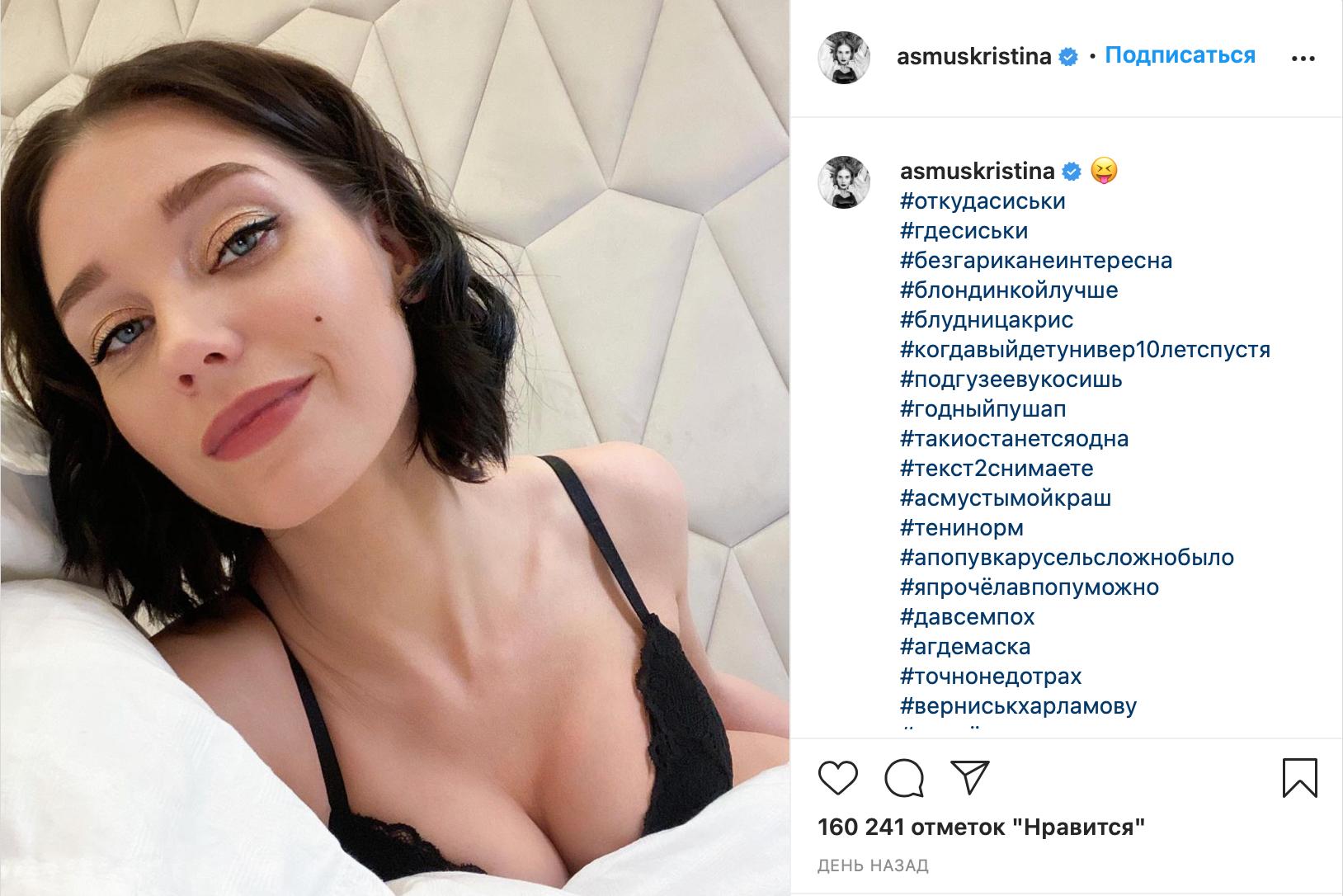
Task: Click the post photo
Action: pyautogui.click(x=394, y=448)
